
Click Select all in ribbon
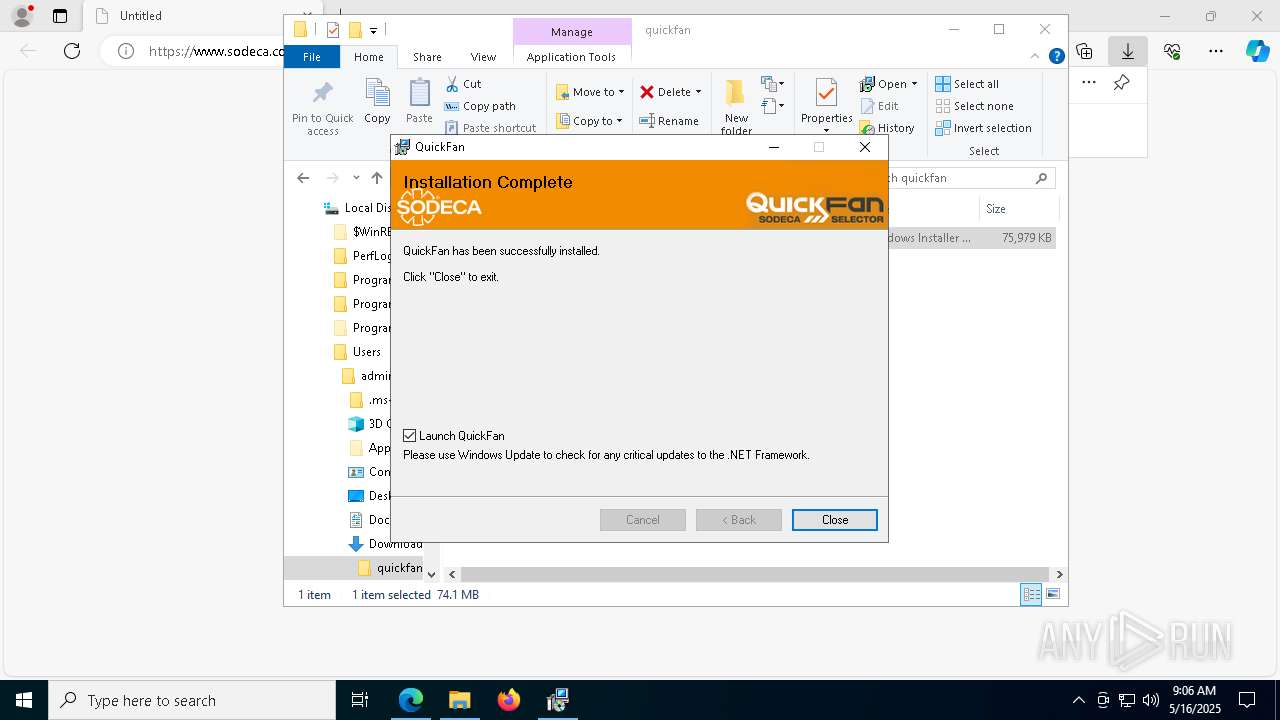[x=967, y=84]
